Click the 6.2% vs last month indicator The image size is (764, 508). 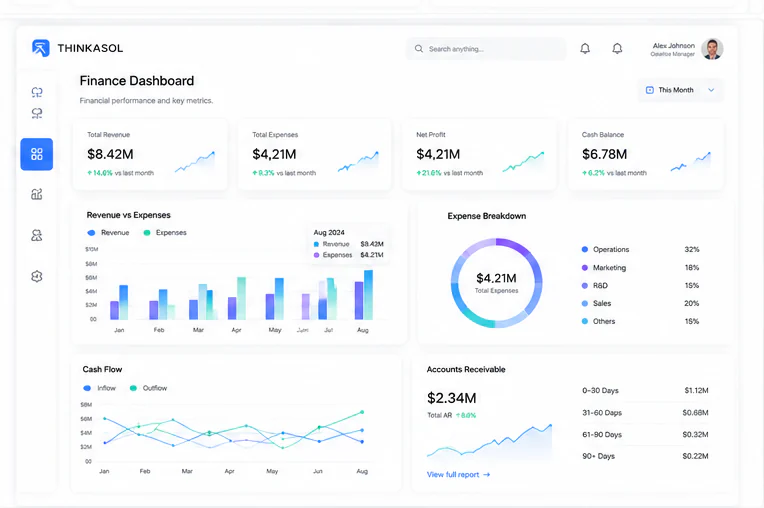(614, 173)
